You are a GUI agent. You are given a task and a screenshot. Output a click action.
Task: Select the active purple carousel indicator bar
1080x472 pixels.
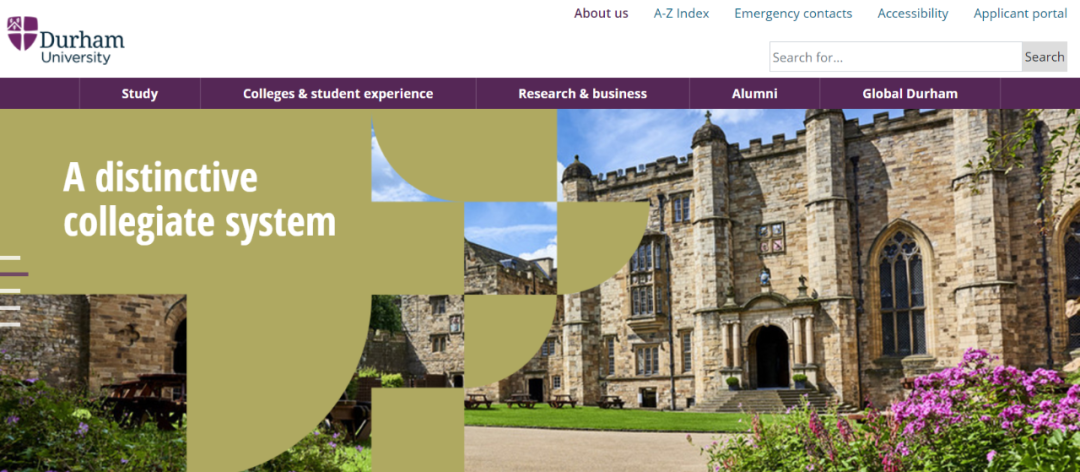14,274
